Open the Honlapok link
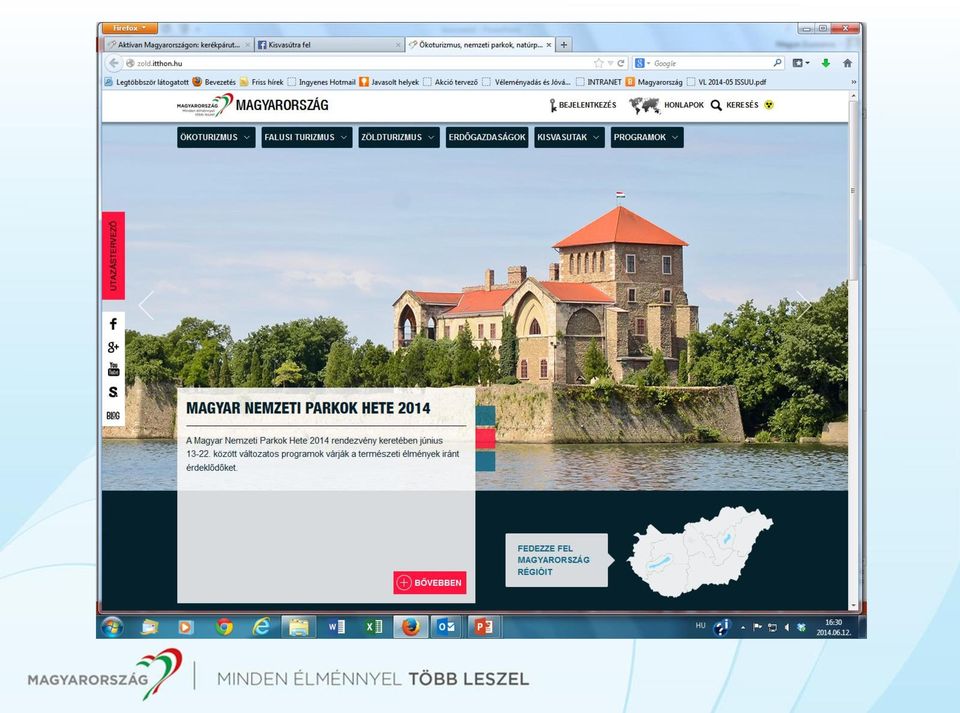This screenshot has width=960, height=713. [x=684, y=105]
